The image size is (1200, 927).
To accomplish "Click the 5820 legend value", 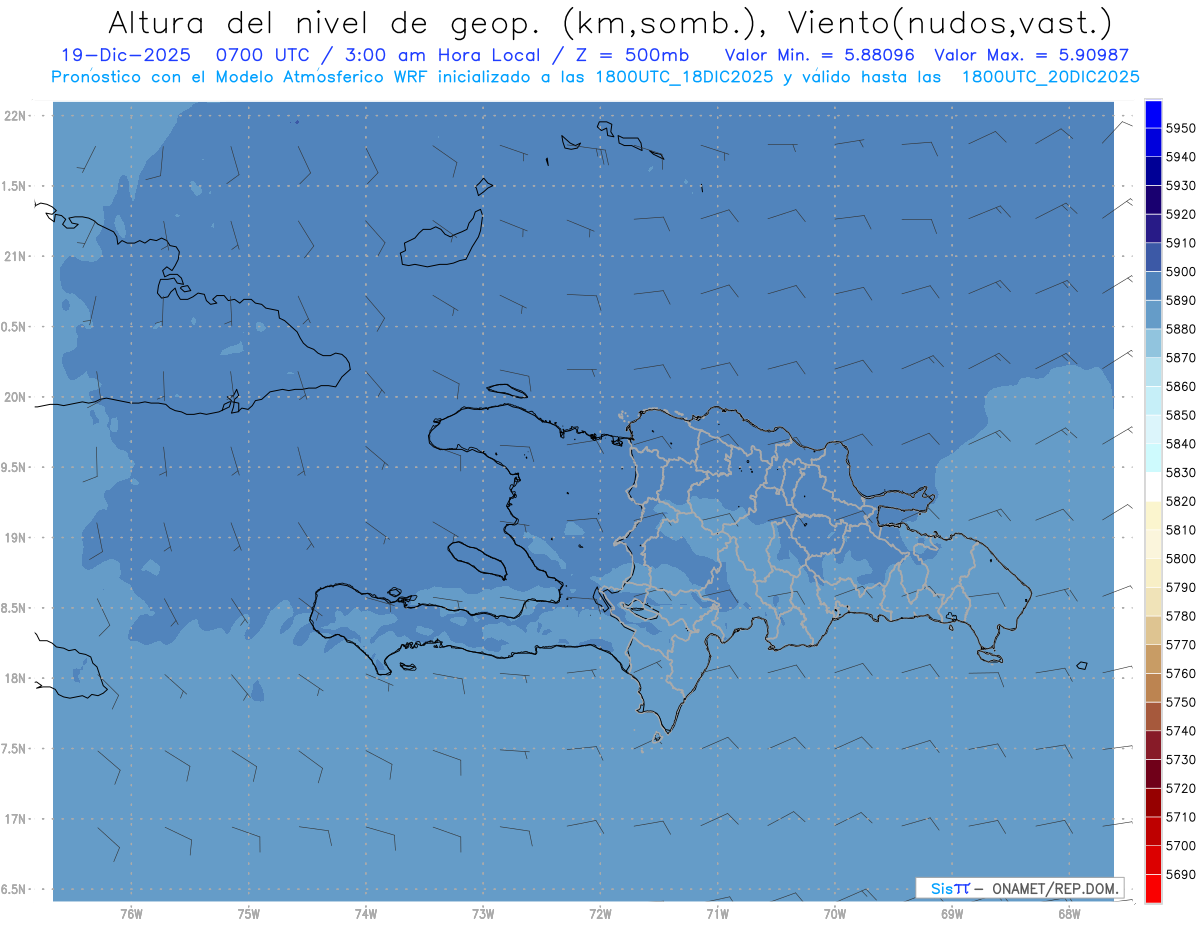I will (1180, 501).
